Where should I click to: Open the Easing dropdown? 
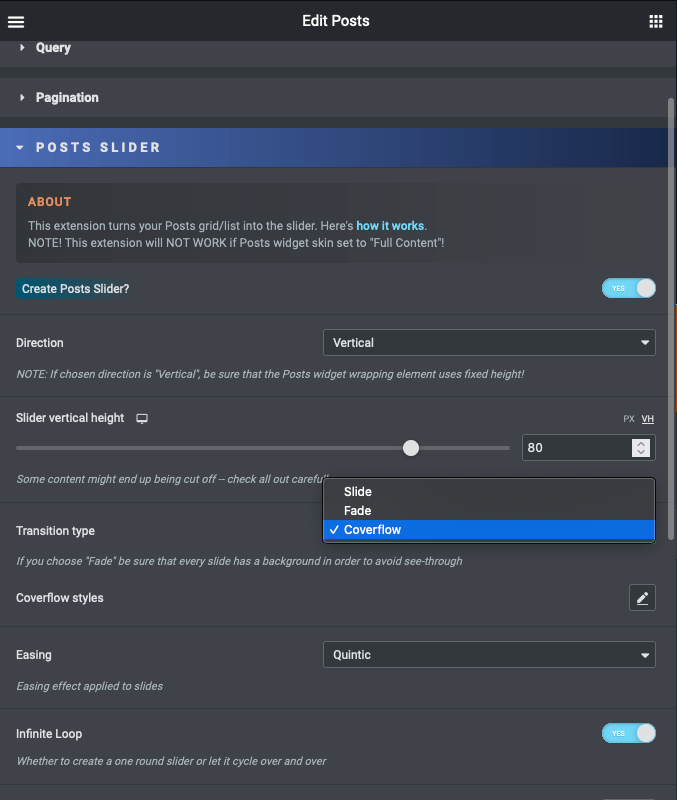[489, 655]
